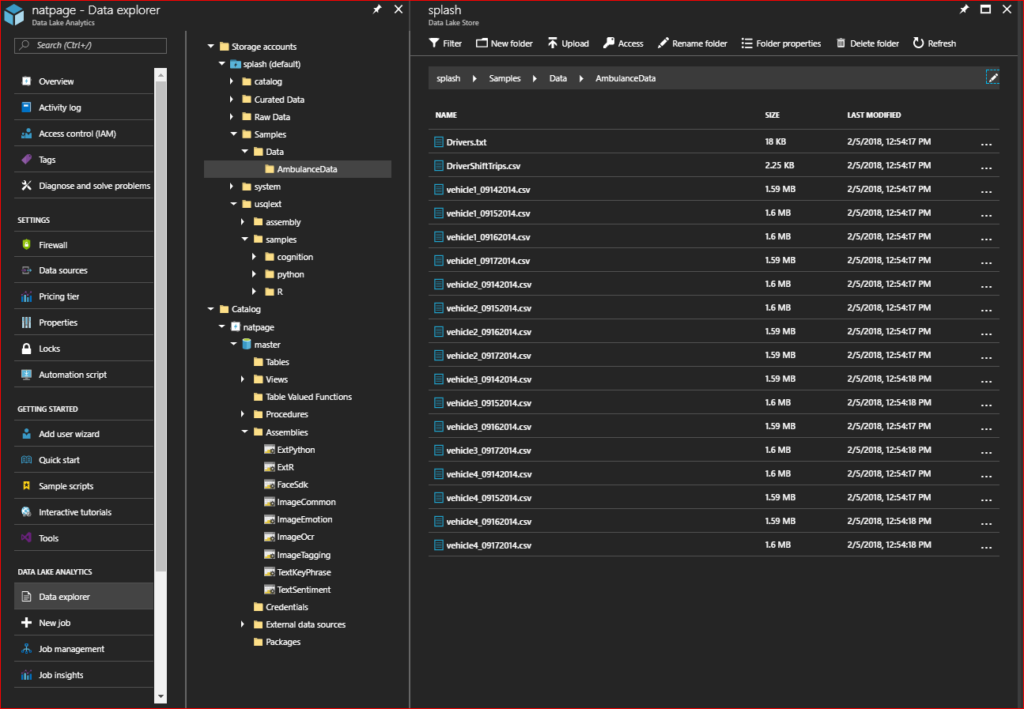Click splash in the breadcrumb
The width and height of the screenshot is (1024, 709).
[x=448, y=78]
